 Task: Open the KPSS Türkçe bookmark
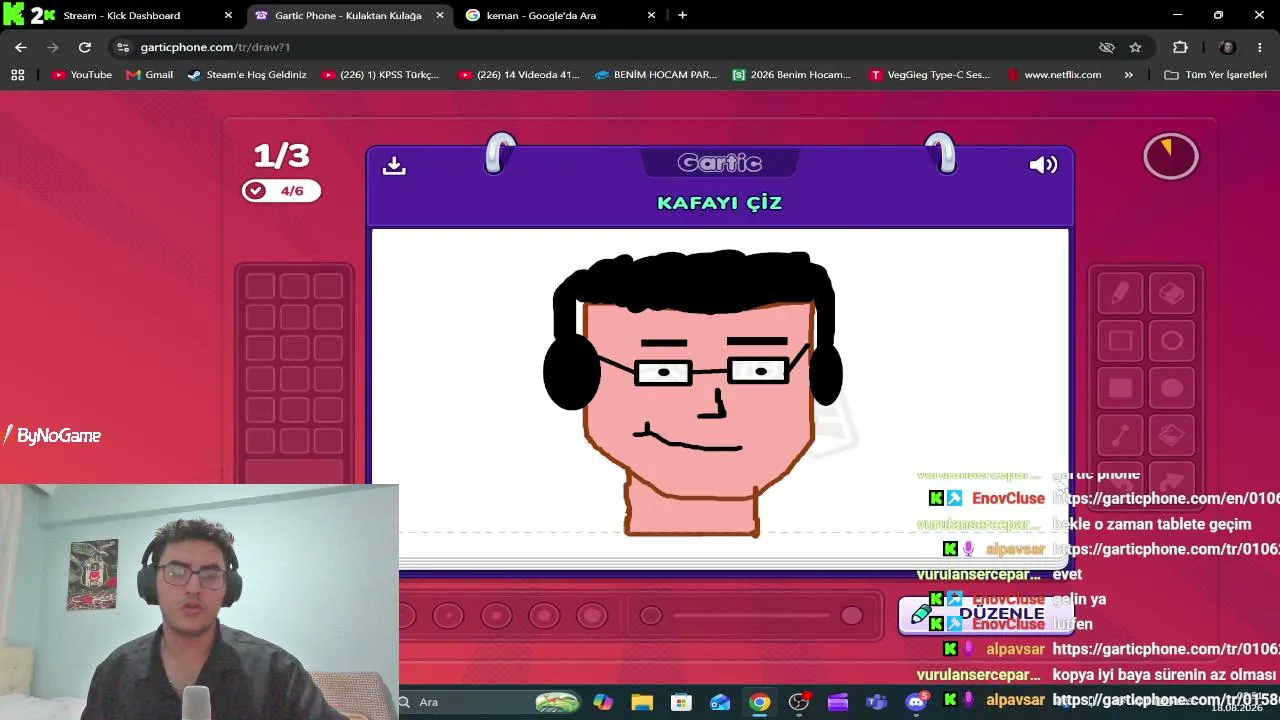tap(380, 75)
